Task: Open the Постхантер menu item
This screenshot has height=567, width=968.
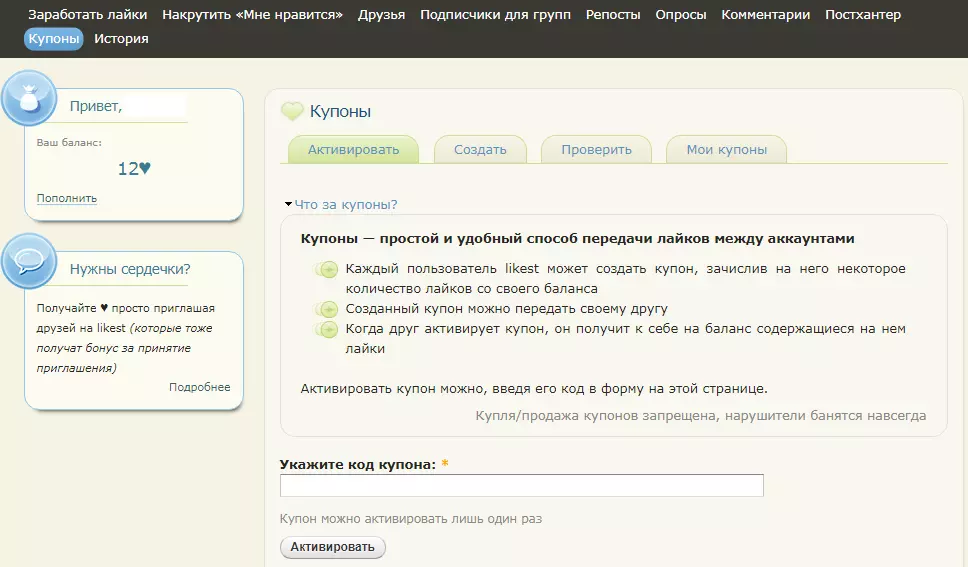Action: (x=863, y=14)
